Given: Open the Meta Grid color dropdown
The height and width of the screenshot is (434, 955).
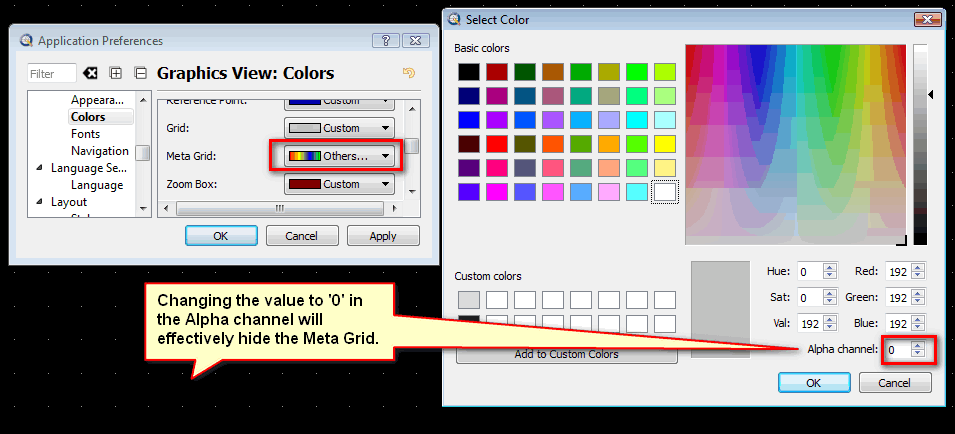Looking at the screenshot, I should coord(339,156).
